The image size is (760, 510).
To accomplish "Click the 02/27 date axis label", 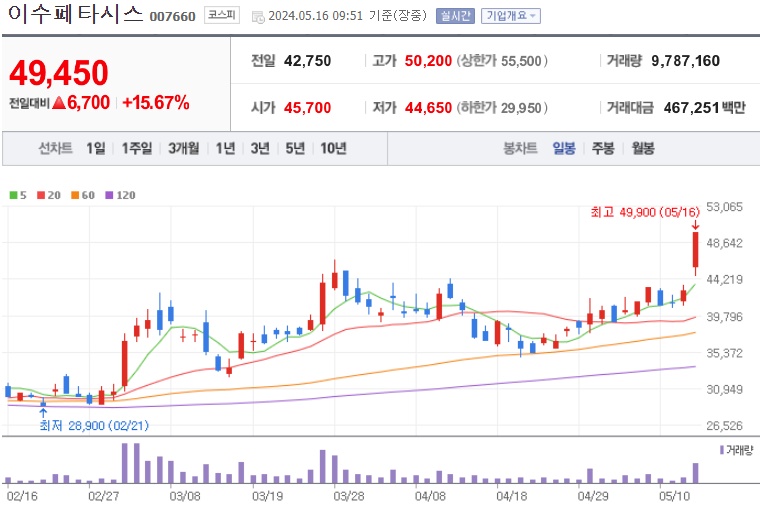I will pyautogui.click(x=104, y=496).
